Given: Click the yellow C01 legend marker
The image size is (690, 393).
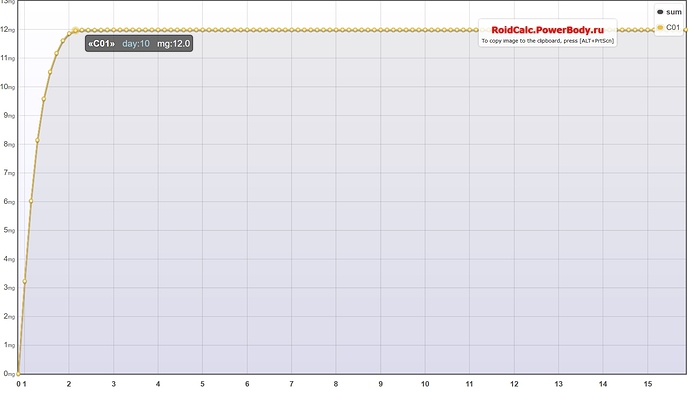Looking at the screenshot, I should click(x=660, y=27).
